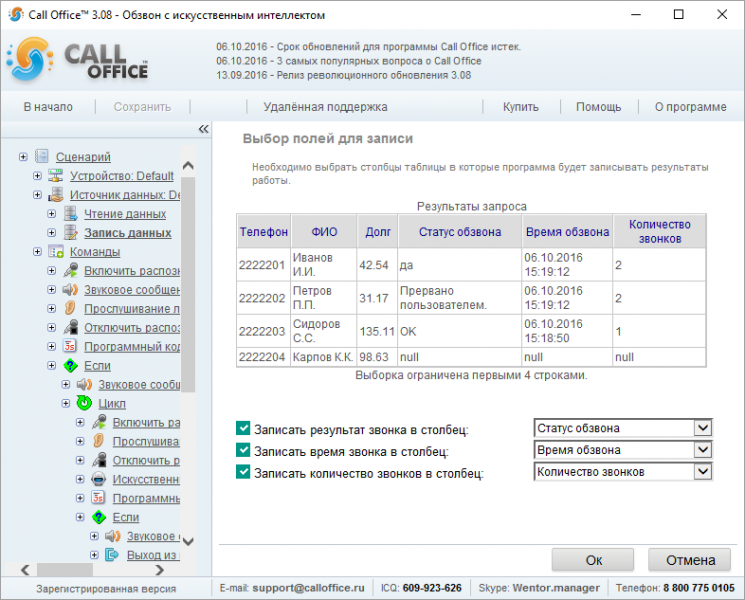
Task: Click the Запись данных write icon
Action: point(70,232)
